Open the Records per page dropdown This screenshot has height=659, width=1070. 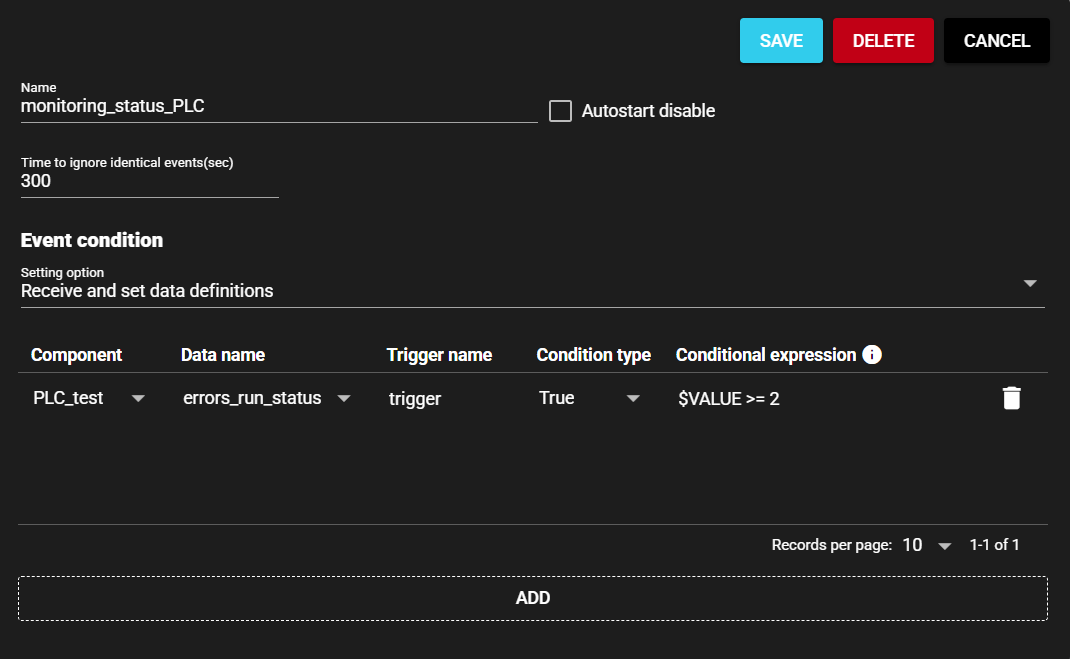(927, 545)
